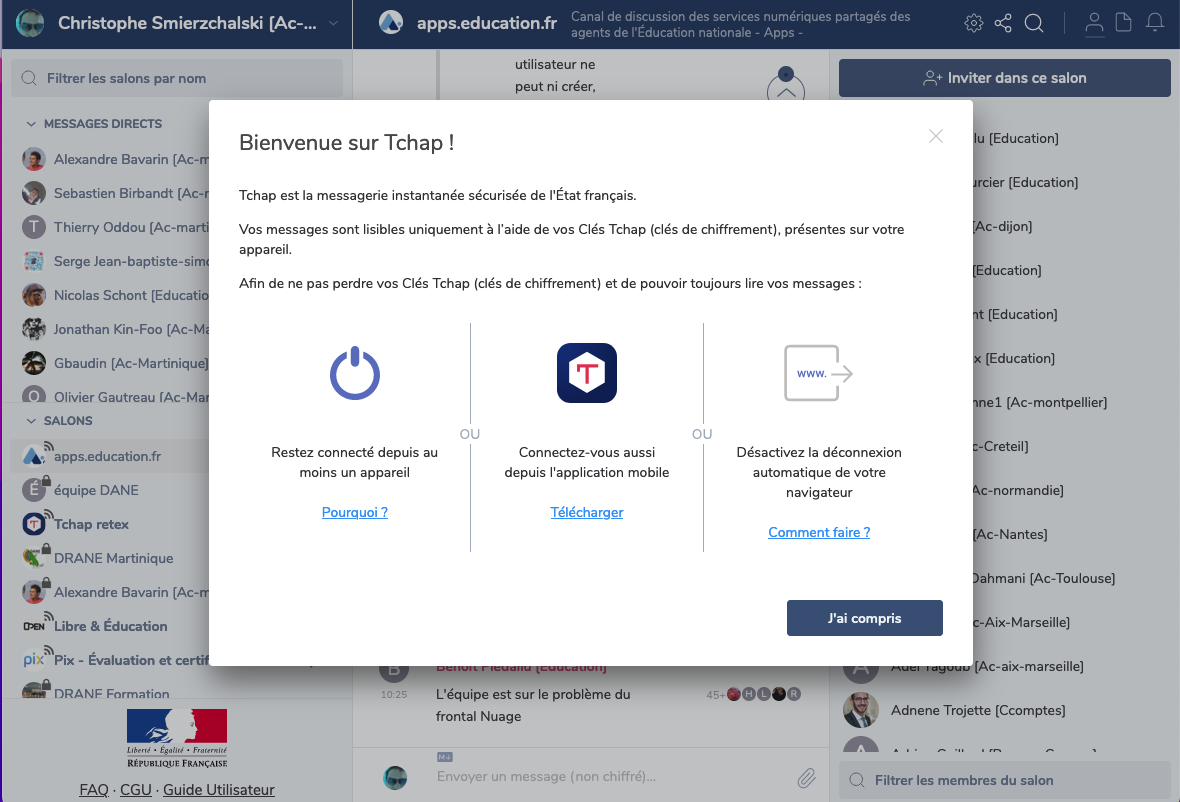Viewport: 1180px width, 802px height.
Task: Open the CGU link
Action: point(135,790)
